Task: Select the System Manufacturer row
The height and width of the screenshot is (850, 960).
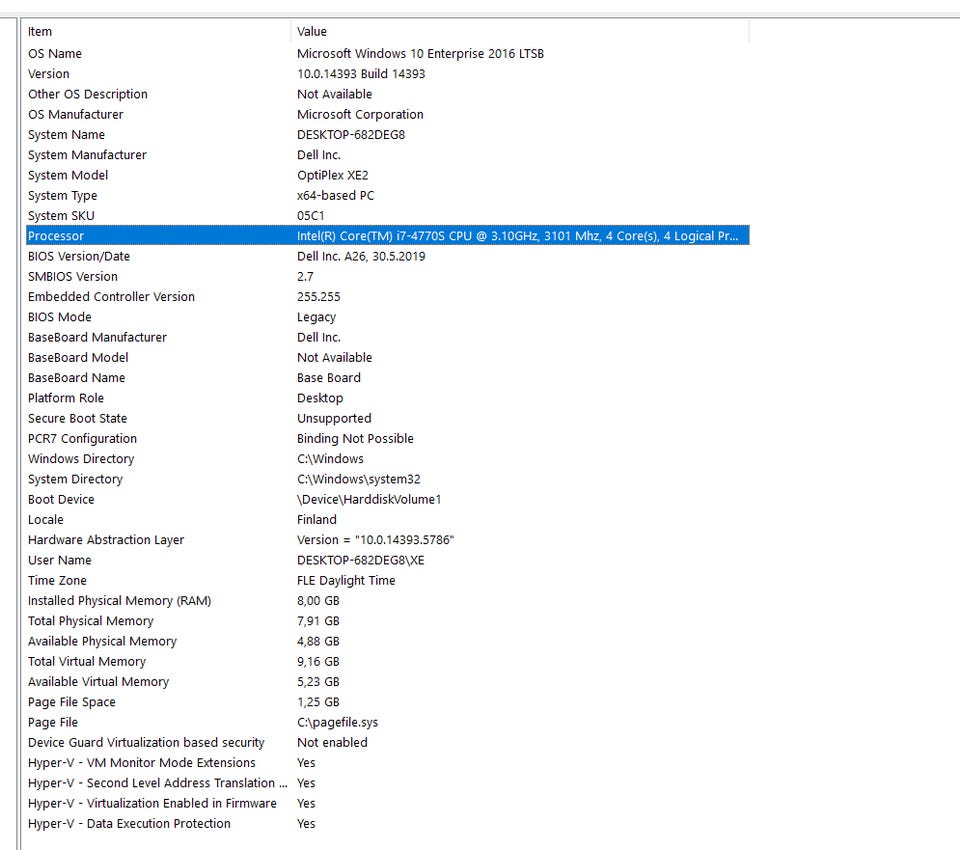Action: 388,154
